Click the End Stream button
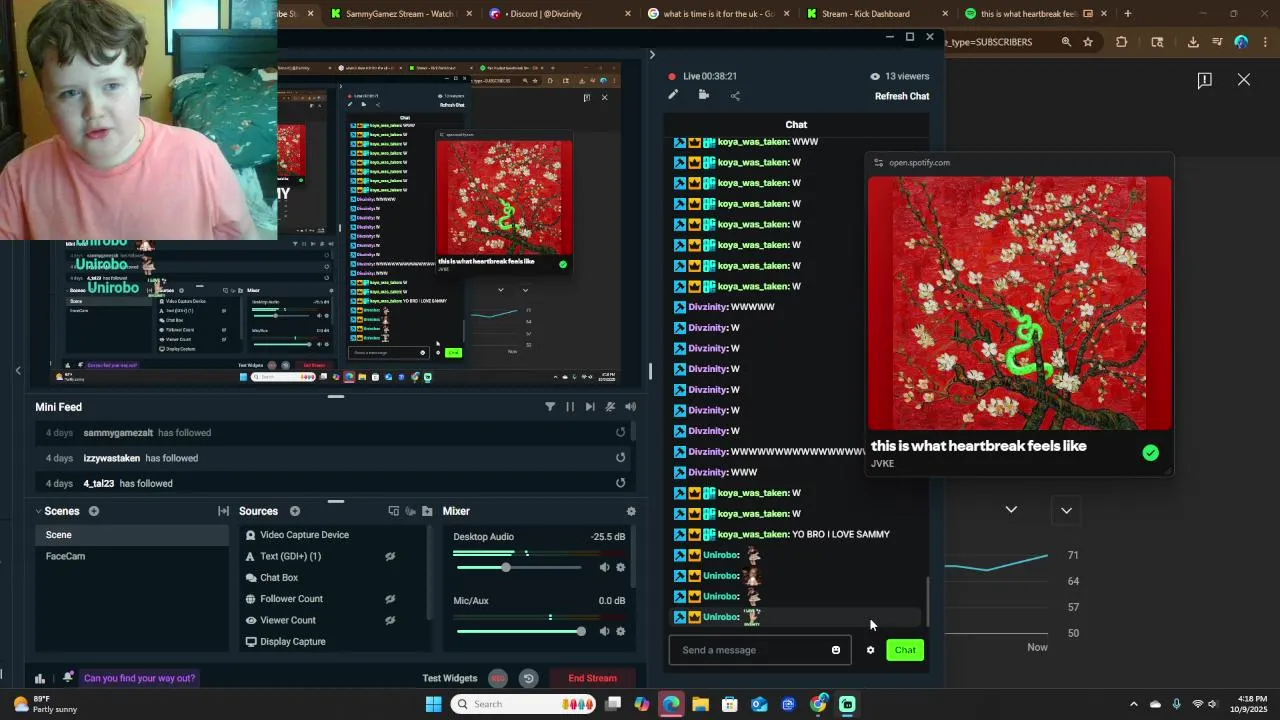 tap(593, 678)
